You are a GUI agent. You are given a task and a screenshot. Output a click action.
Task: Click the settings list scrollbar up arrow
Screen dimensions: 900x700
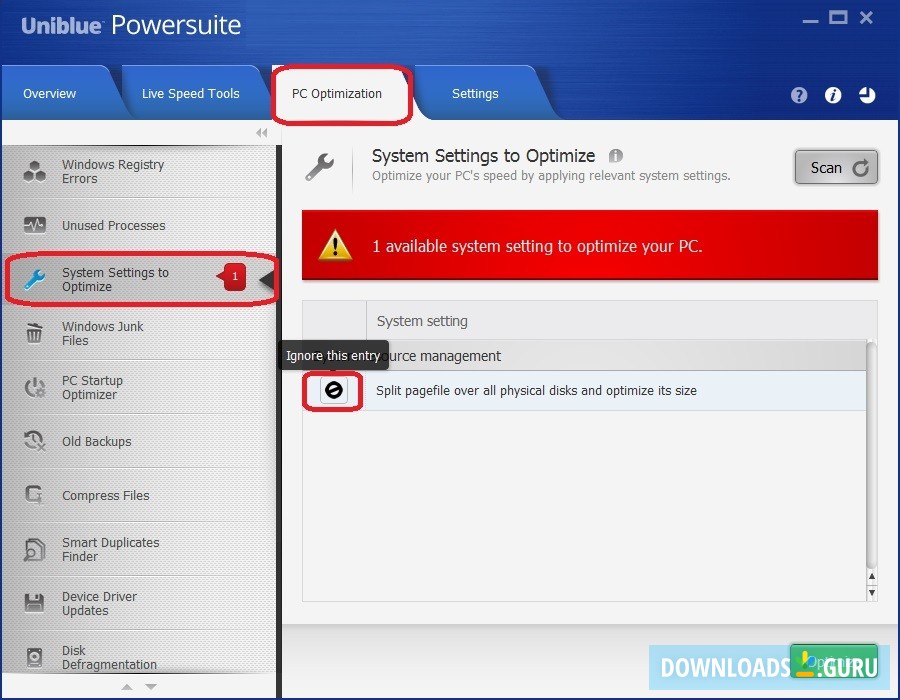click(x=872, y=577)
